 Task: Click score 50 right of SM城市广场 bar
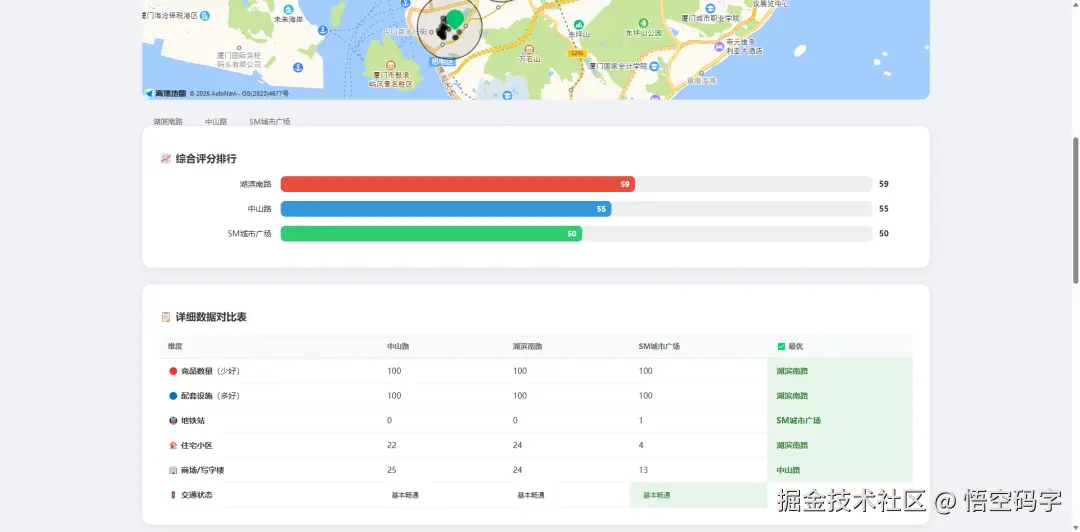pyautogui.click(x=884, y=234)
